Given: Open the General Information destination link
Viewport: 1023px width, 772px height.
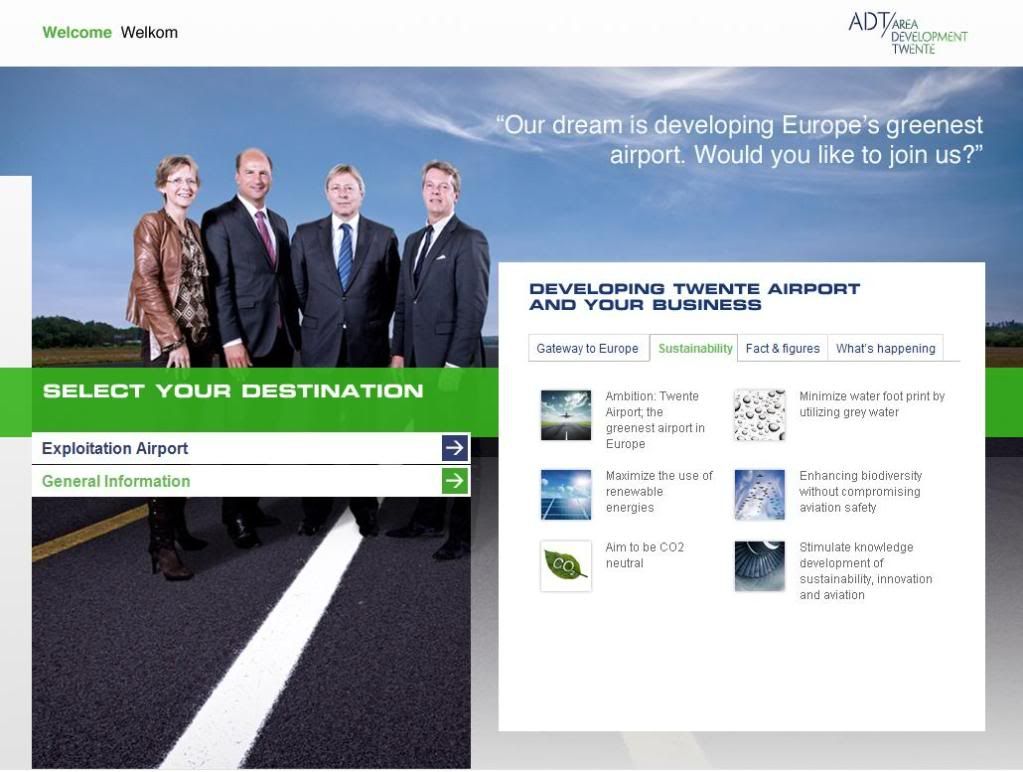Looking at the screenshot, I should [116, 481].
